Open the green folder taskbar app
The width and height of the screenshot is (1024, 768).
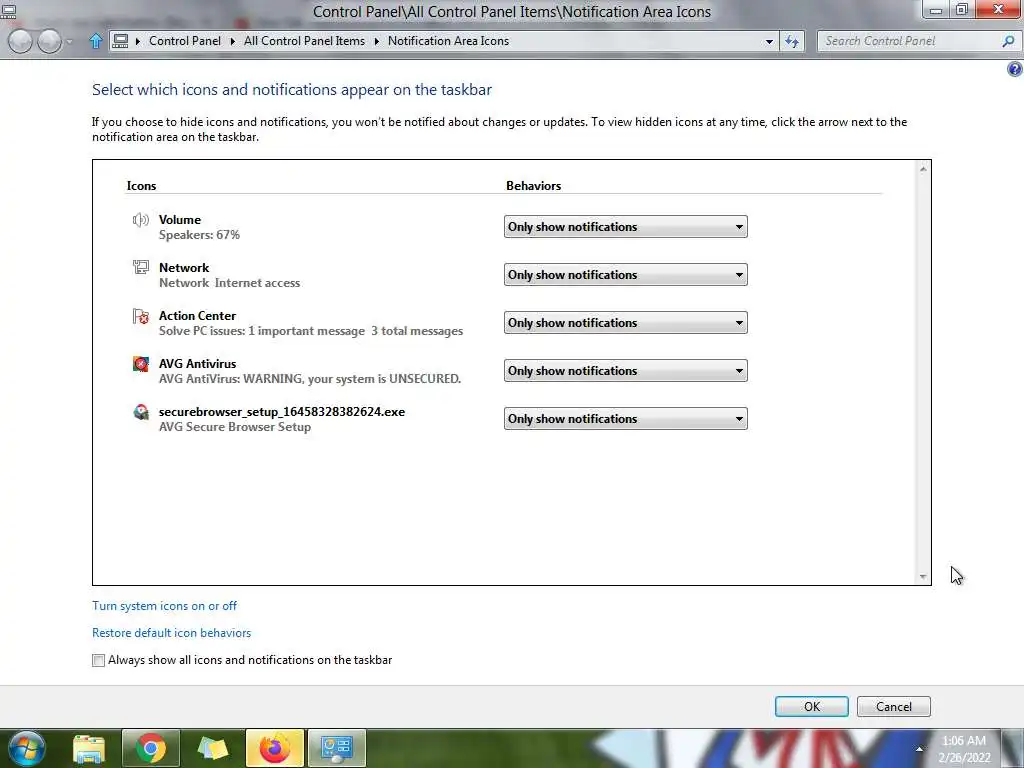212,748
